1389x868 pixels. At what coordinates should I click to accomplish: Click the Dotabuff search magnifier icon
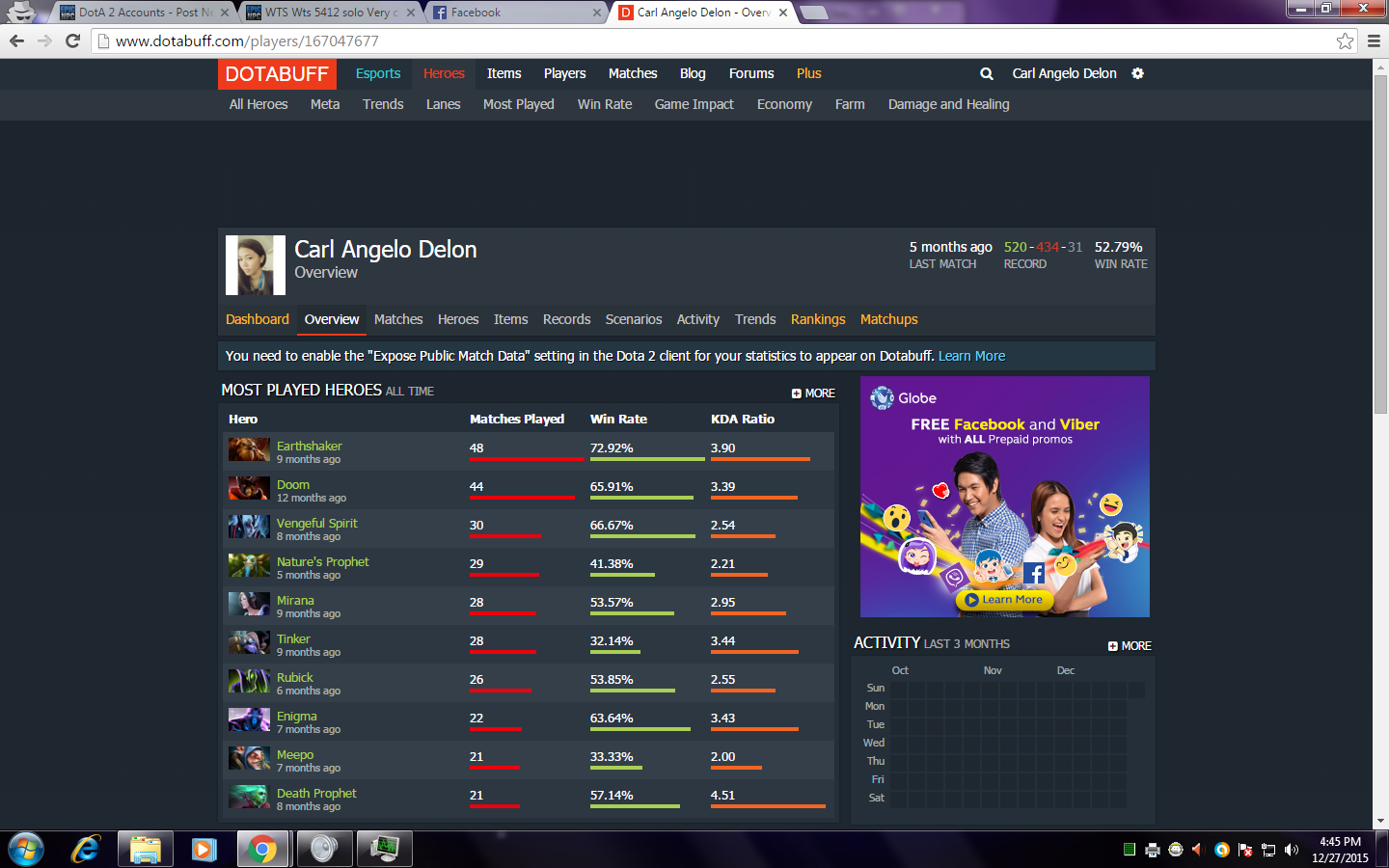(986, 73)
